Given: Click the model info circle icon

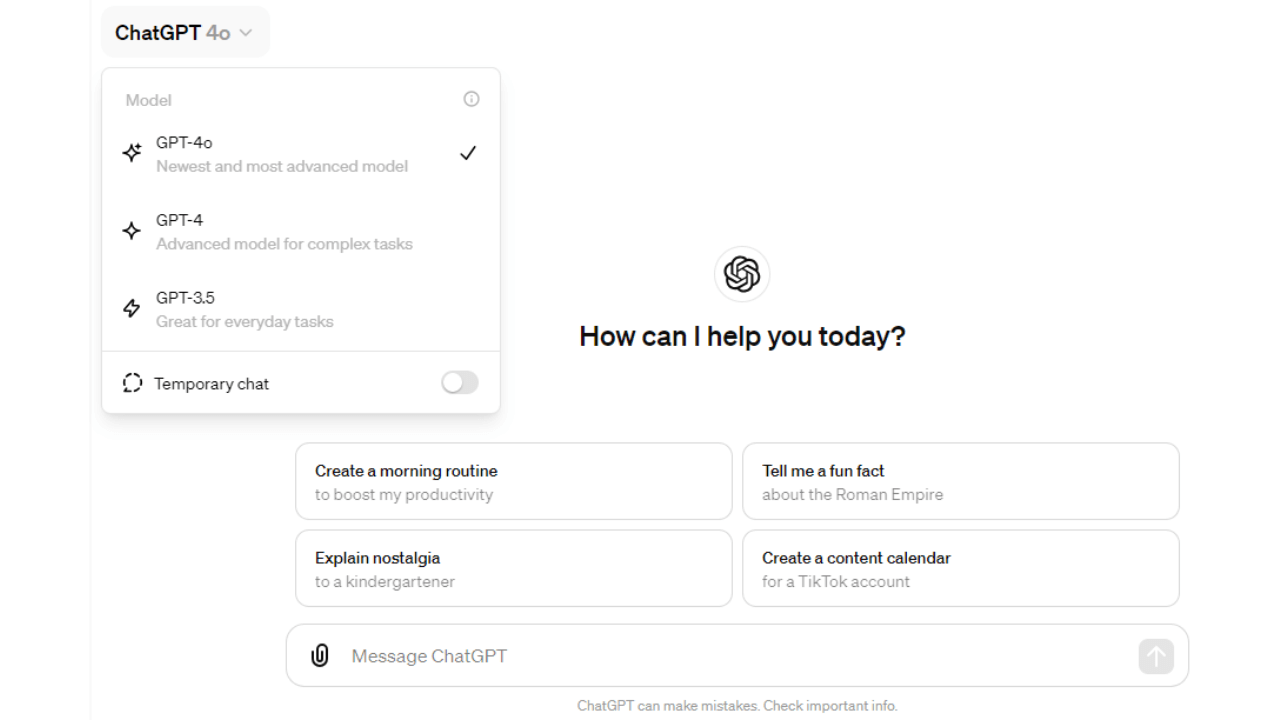Looking at the screenshot, I should (x=471, y=99).
